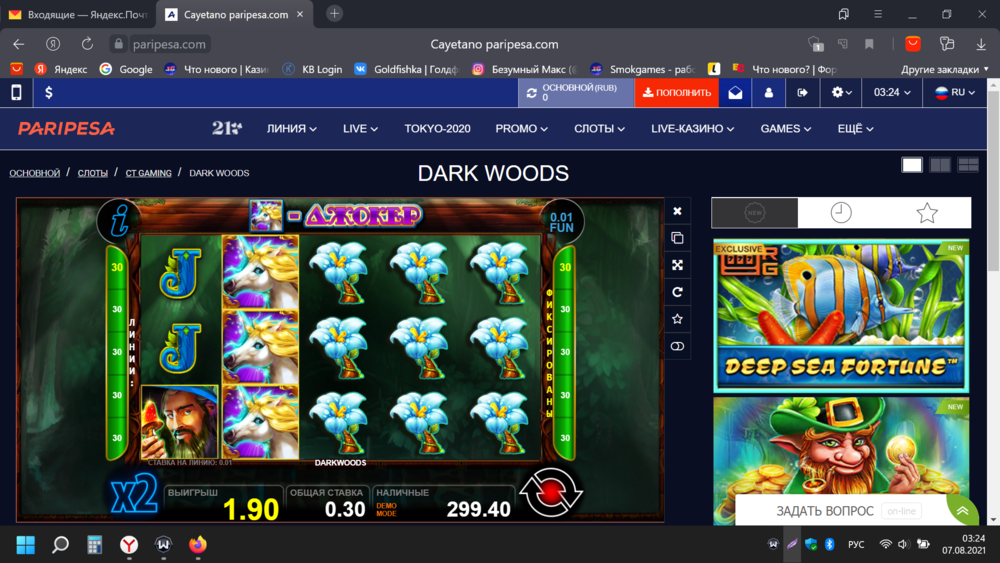The height and width of the screenshot is (563, 1000).
Task: Open Firefox from taskbar
Action: point(198,545)
